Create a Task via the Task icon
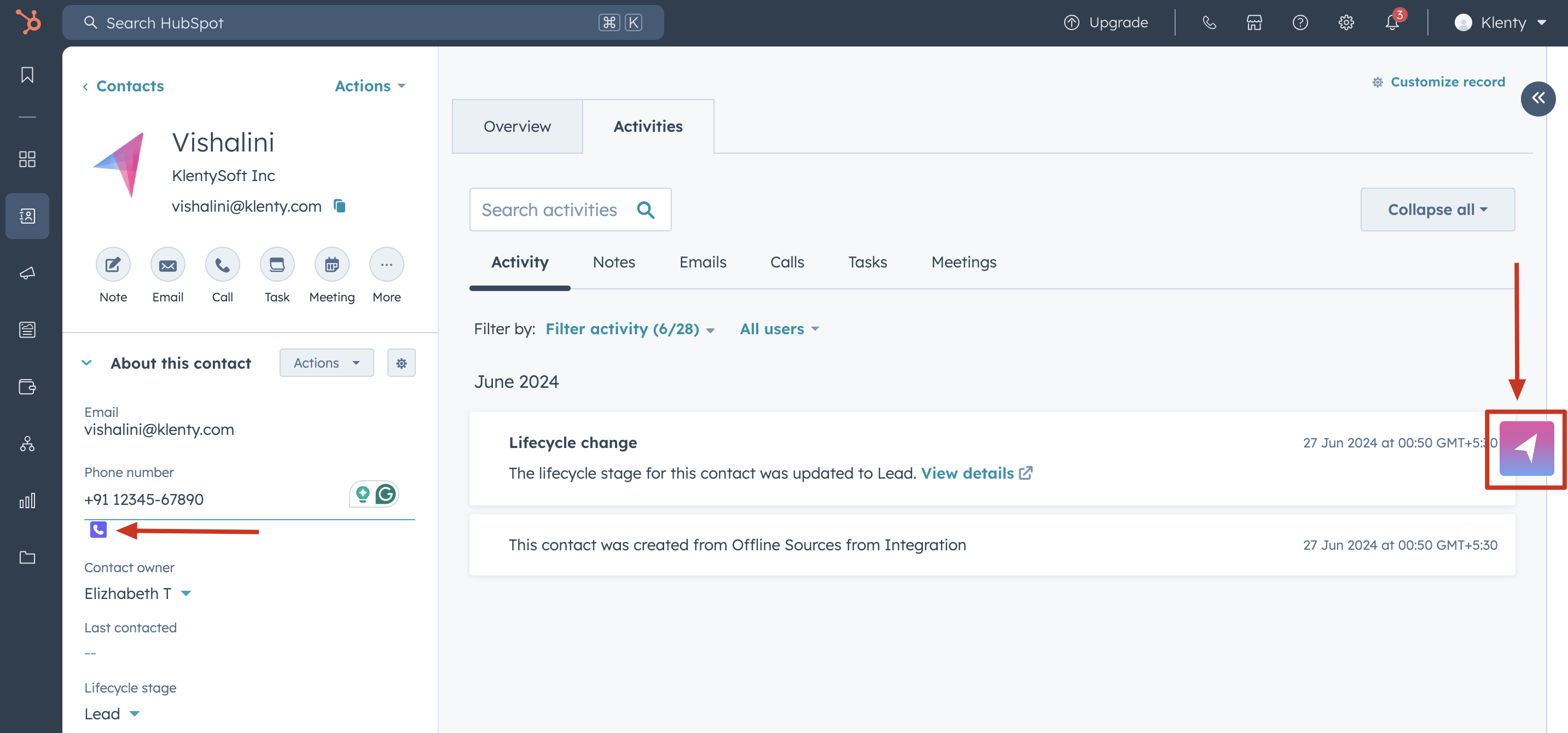Screen dimensions: 1568x733 pos(277,265)
